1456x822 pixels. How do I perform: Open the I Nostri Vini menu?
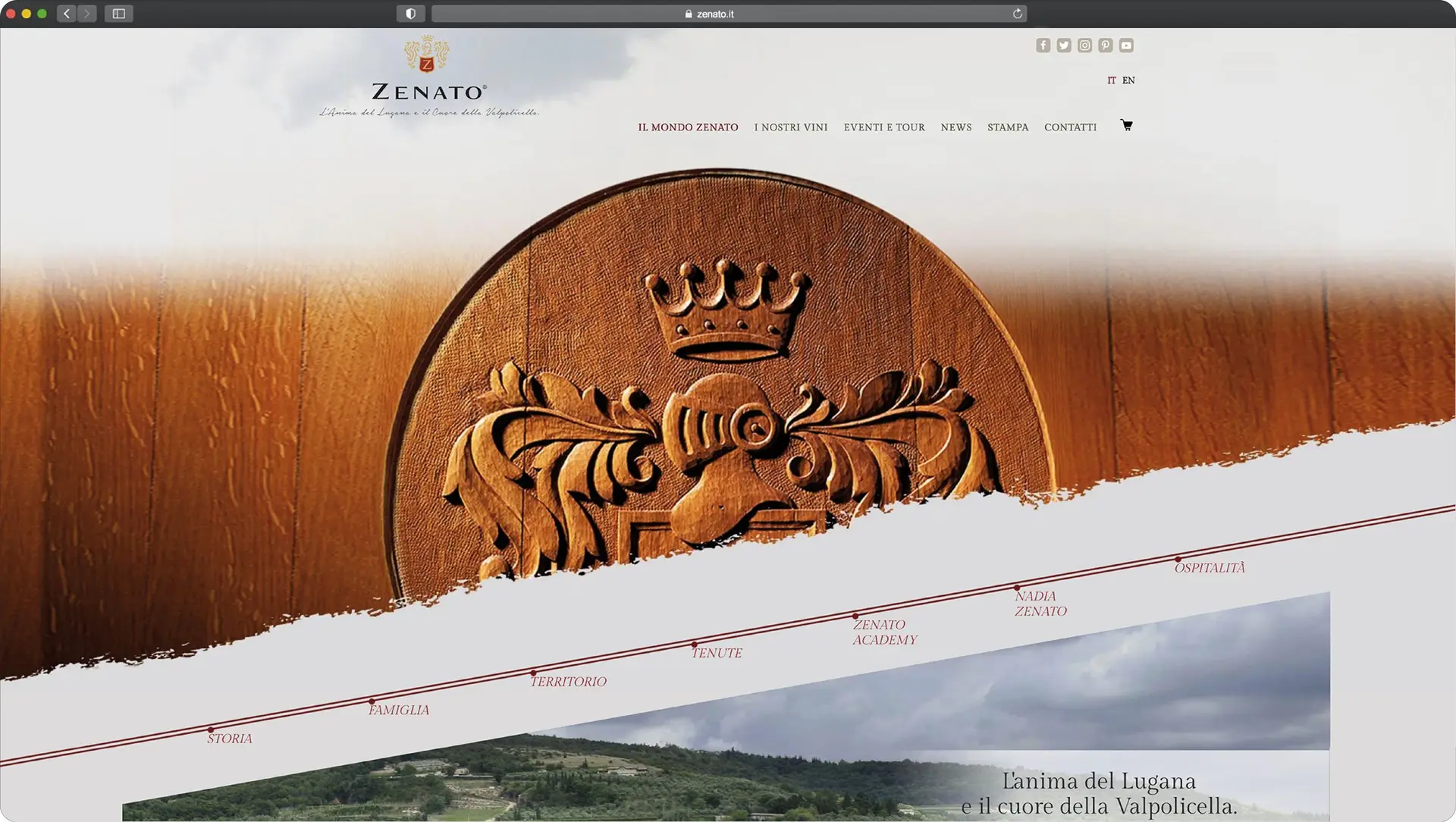click(x=791, y=127)
